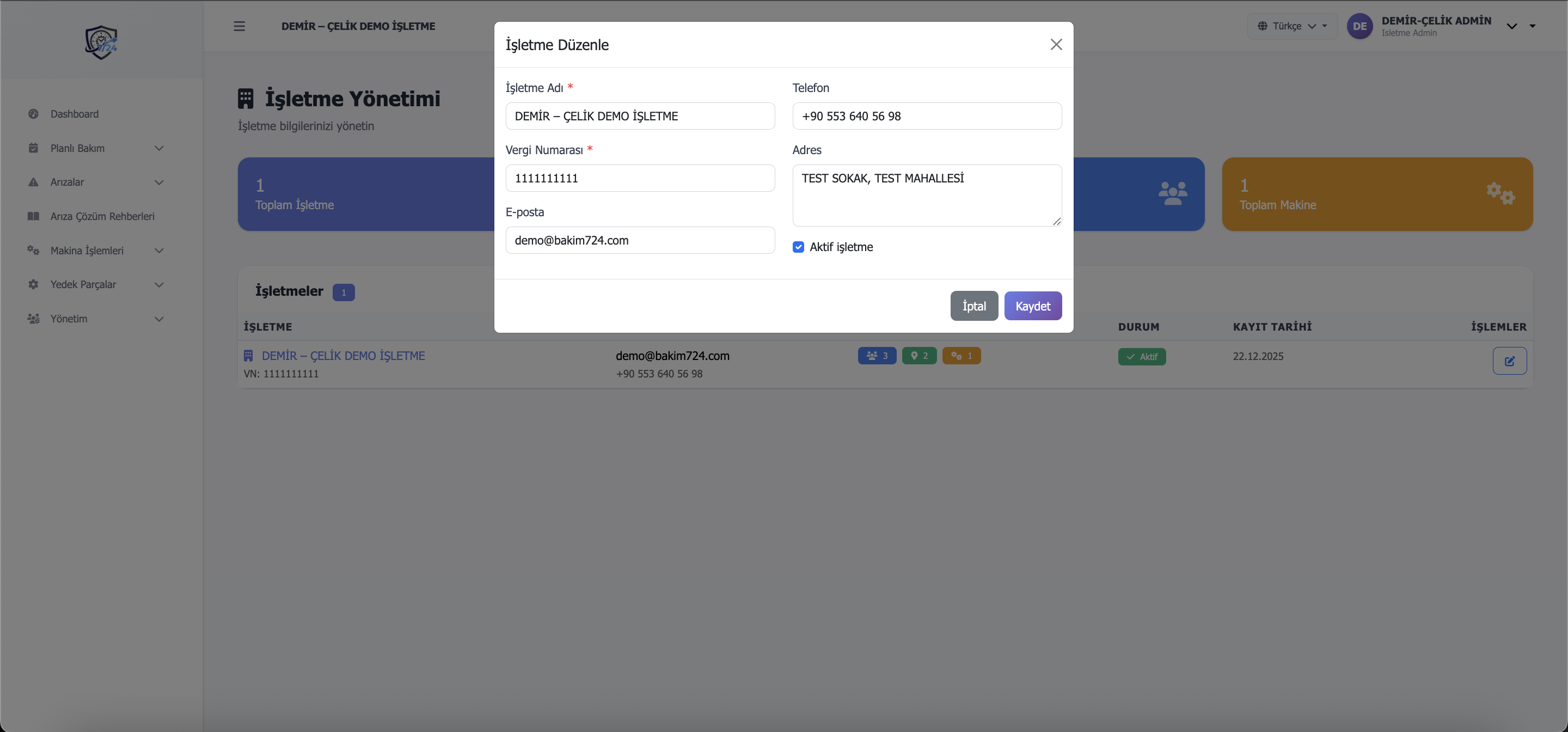Screen dimensions: 1568x732
Task: Click the Vergi Numarası input field
Action: point(640,179)
